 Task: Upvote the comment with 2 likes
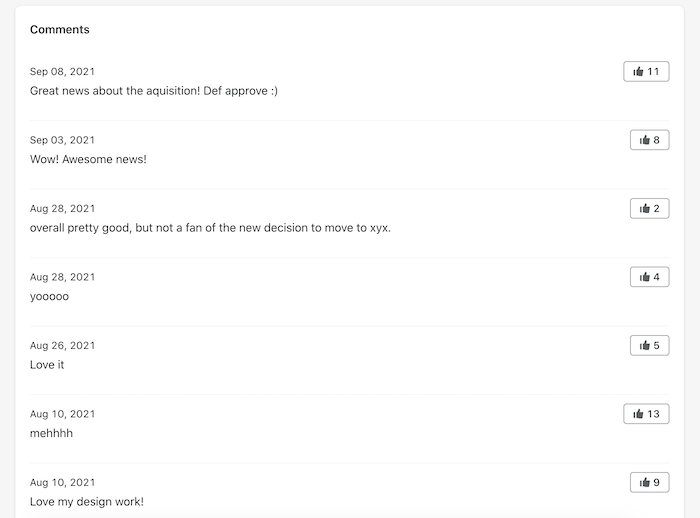[650, 209]
